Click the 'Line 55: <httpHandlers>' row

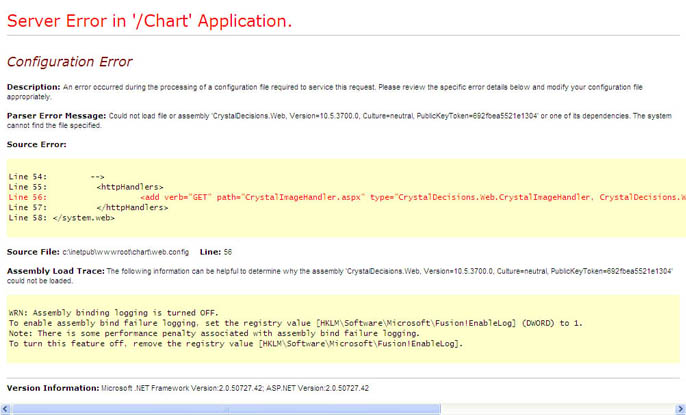86,187
